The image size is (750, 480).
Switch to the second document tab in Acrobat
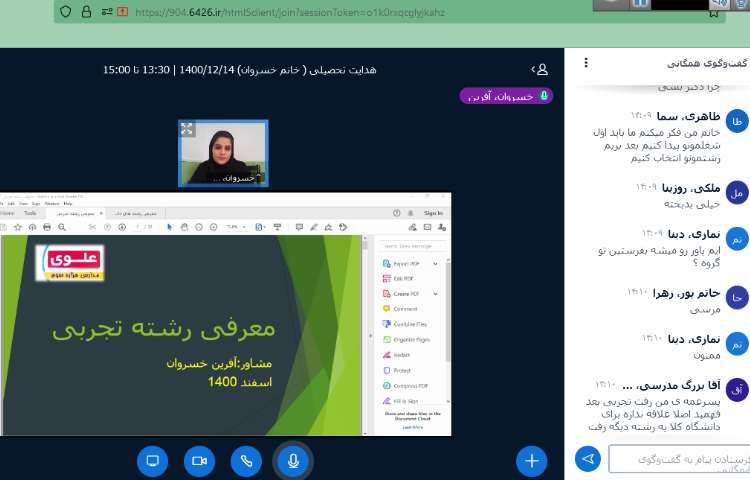coord(137,213)
